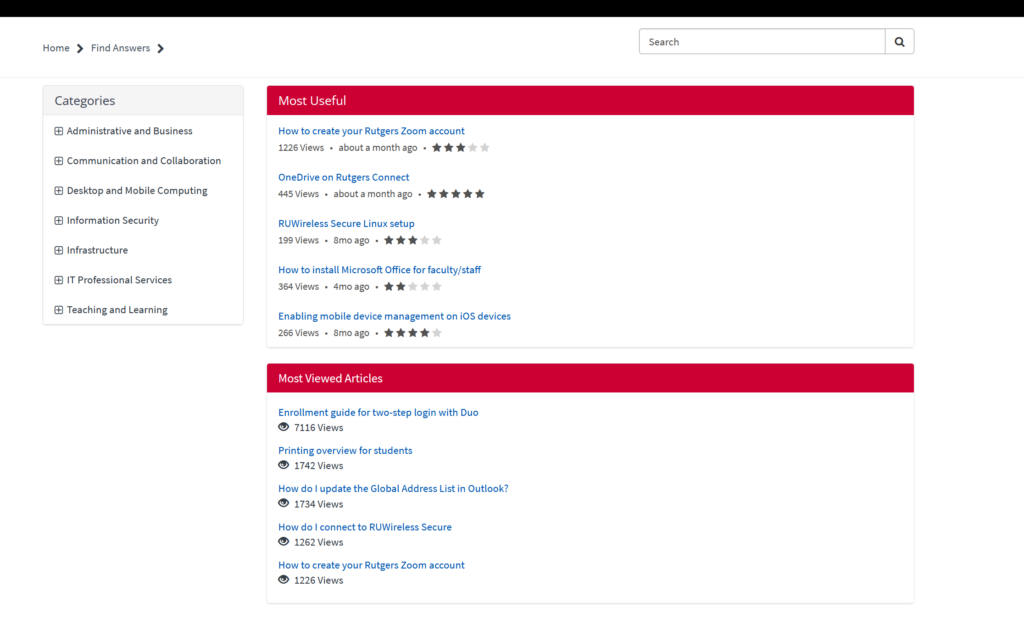This screenshot has width=1024, height=635.
Task: Click inside the Search input field
Action: click(x=762, y=41)
